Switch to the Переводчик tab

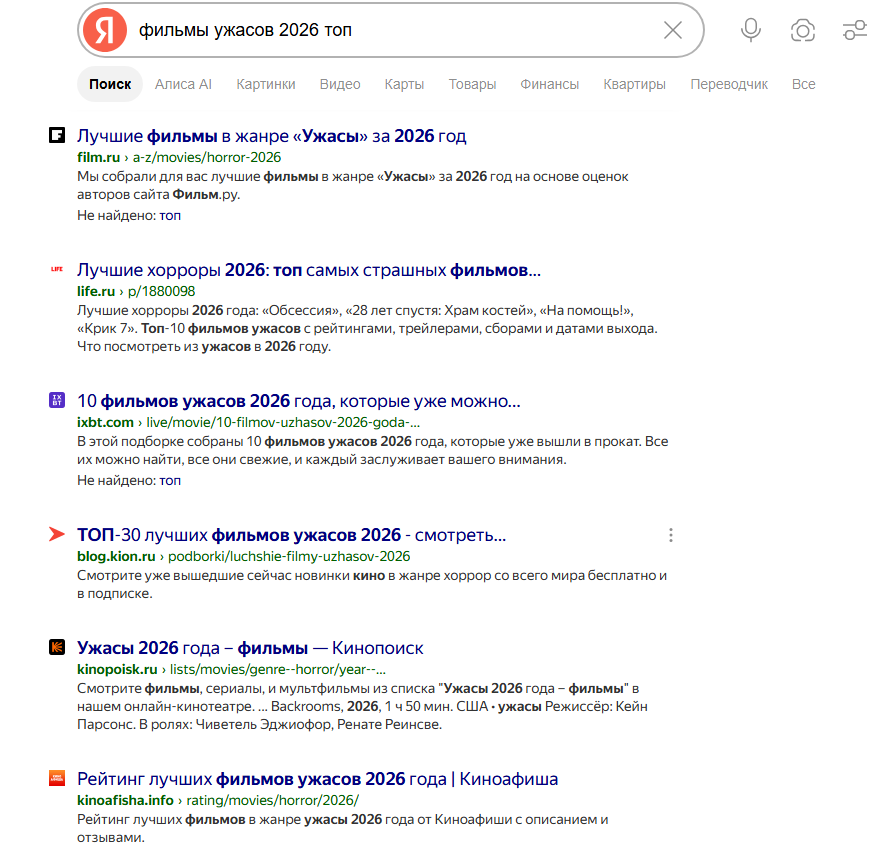coord(729,84)
